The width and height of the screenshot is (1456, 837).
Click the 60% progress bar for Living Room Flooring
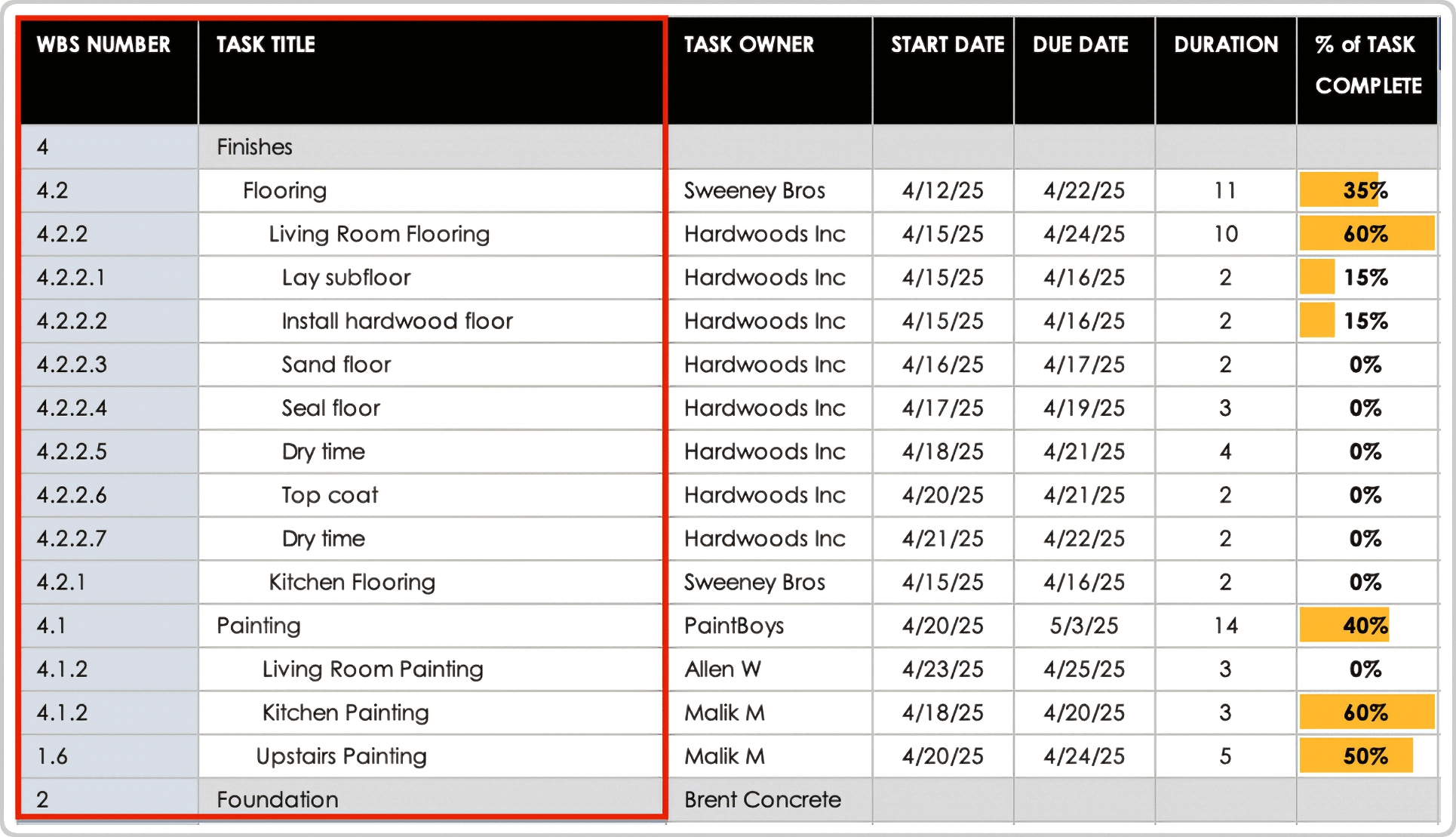1366,234
